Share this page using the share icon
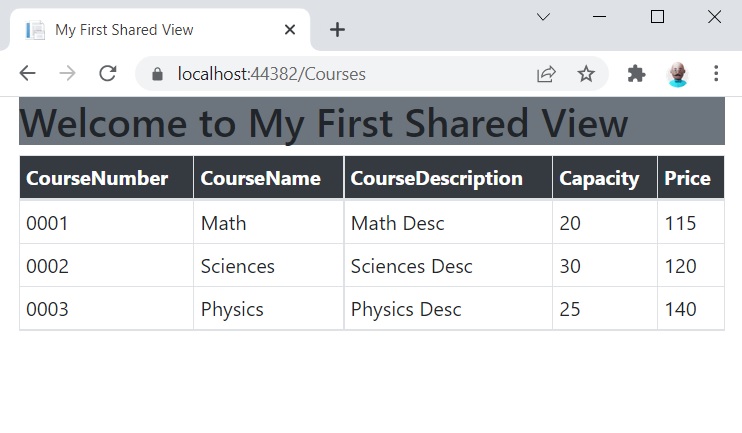This screenshot has width=742, height=433. pyautogui.click(x=546, y=74)
